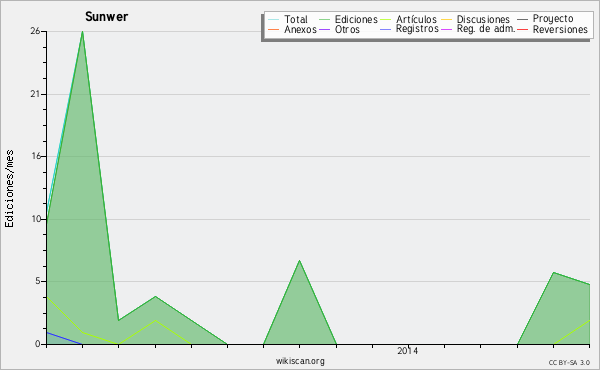Click the Proyecto legend label
This screenshot has height=370, width=600.
(553, 19)
